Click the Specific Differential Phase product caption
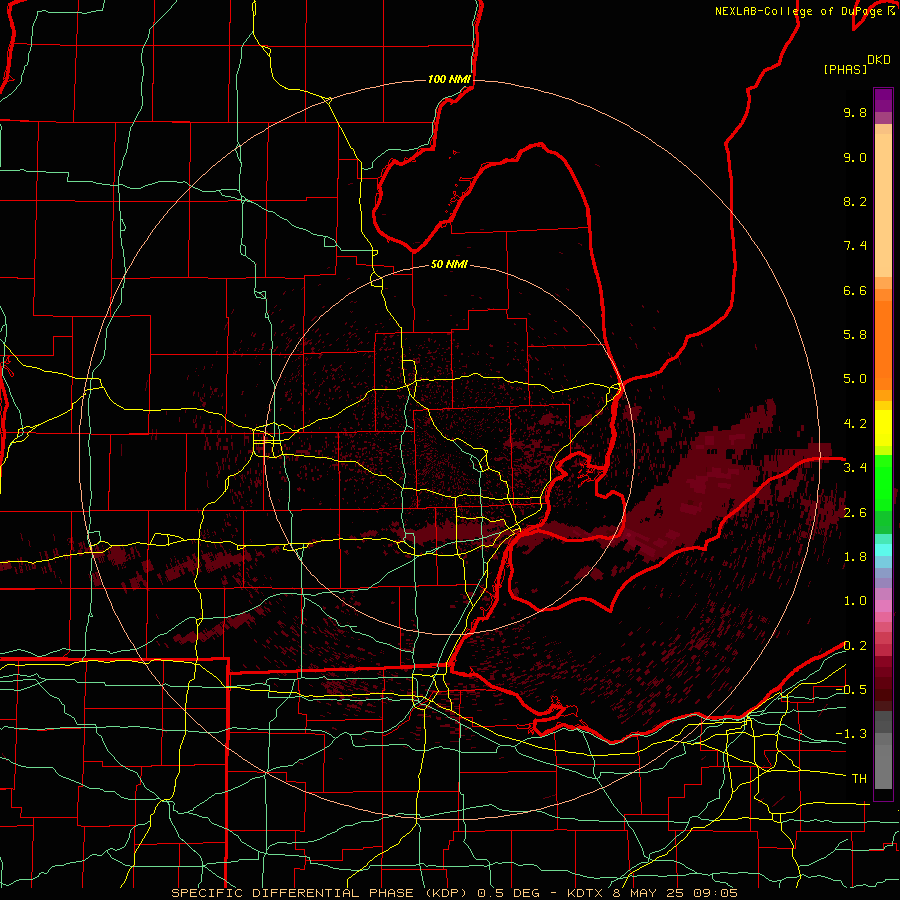This screenshot has height=900, width=900. [x=454, y=893]
